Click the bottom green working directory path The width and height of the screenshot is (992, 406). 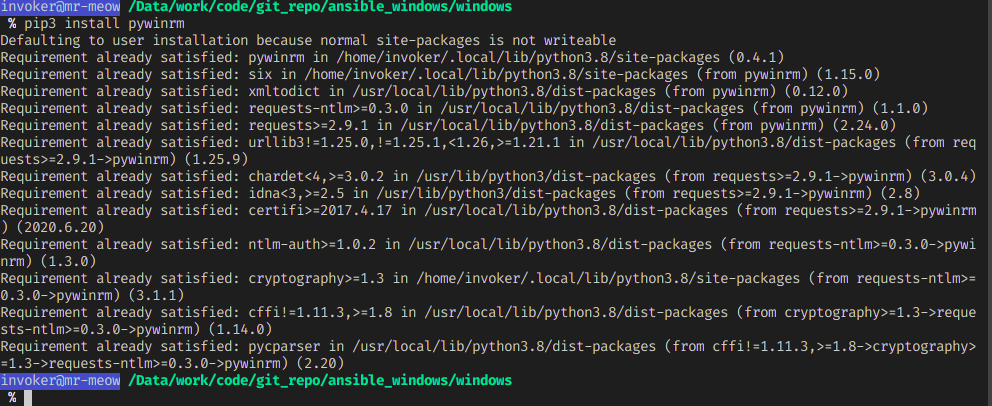tap(319, 380)
